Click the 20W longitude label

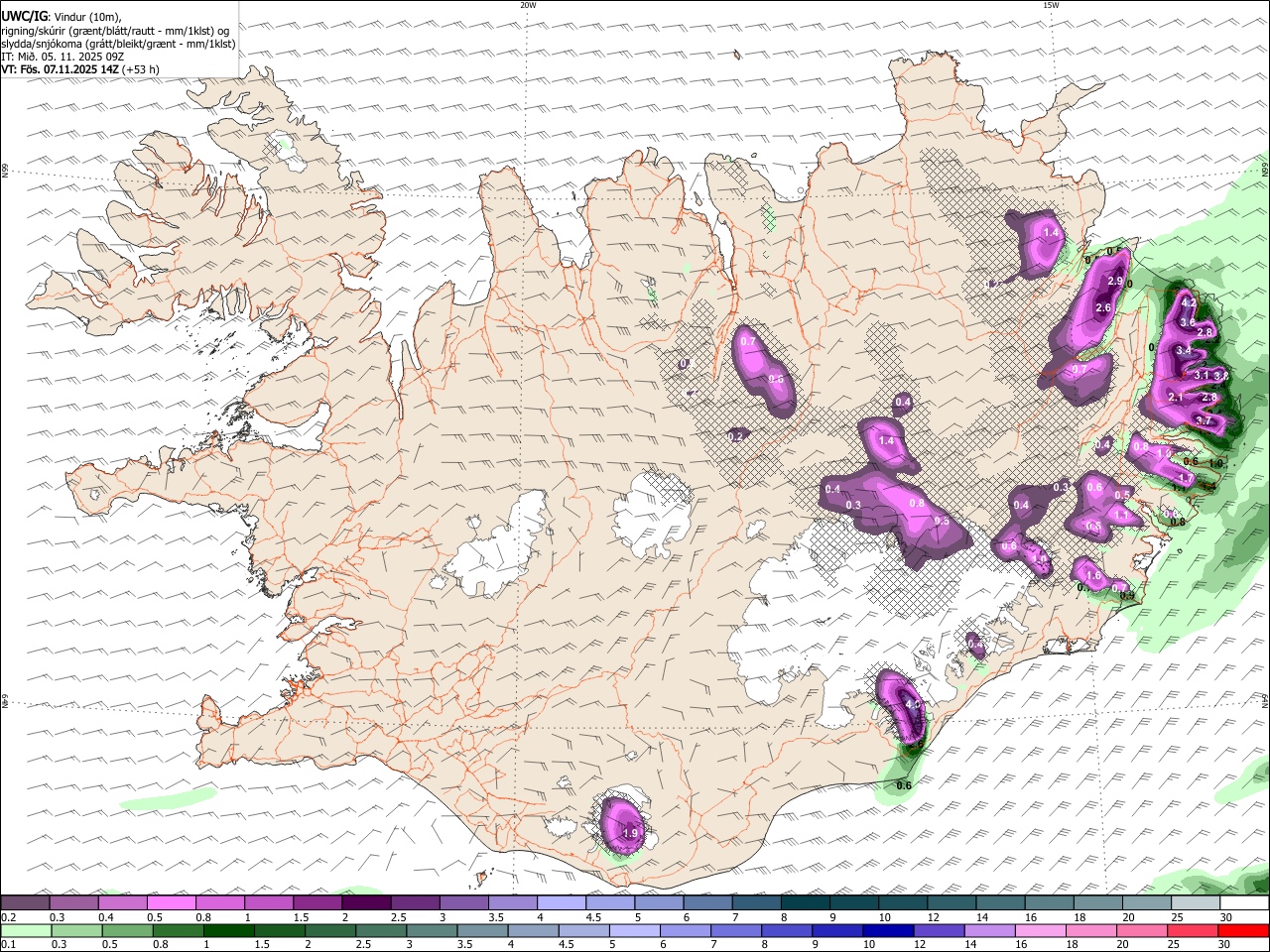528,5
